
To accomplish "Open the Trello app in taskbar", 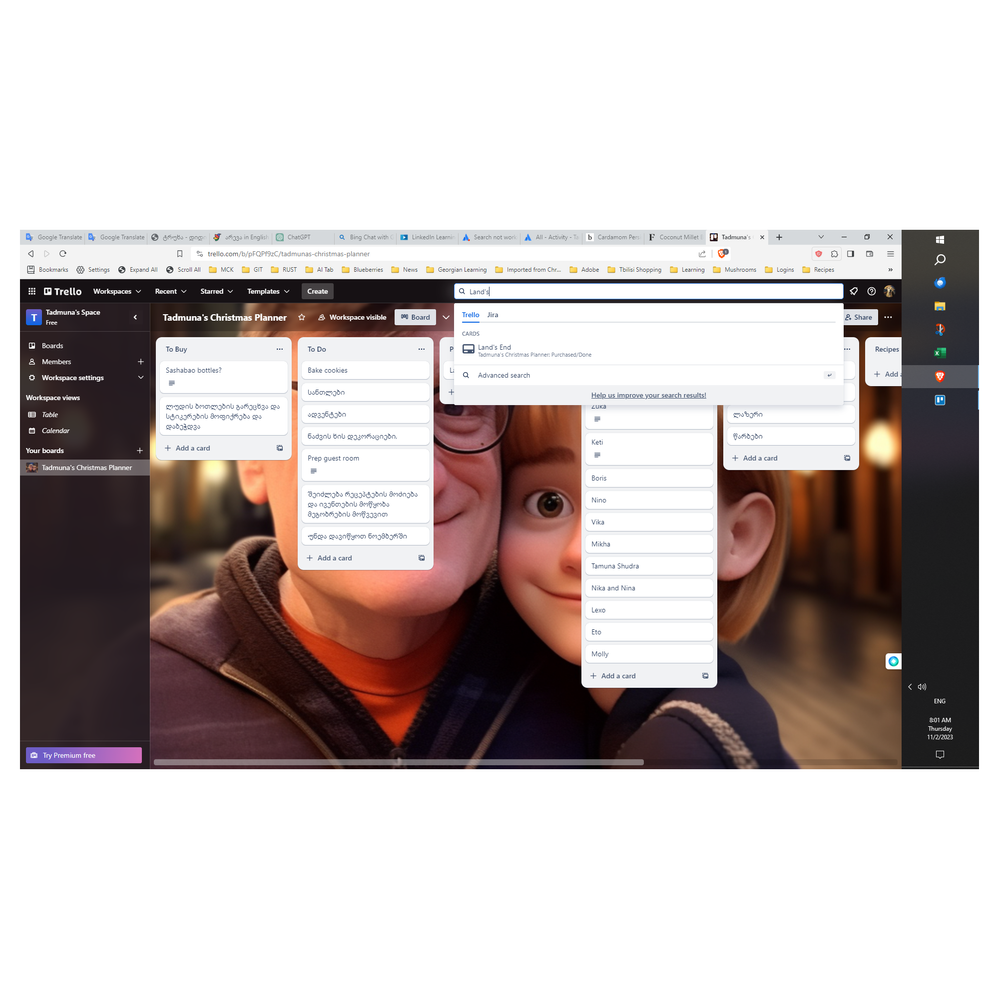I will [x=940, y=400].
